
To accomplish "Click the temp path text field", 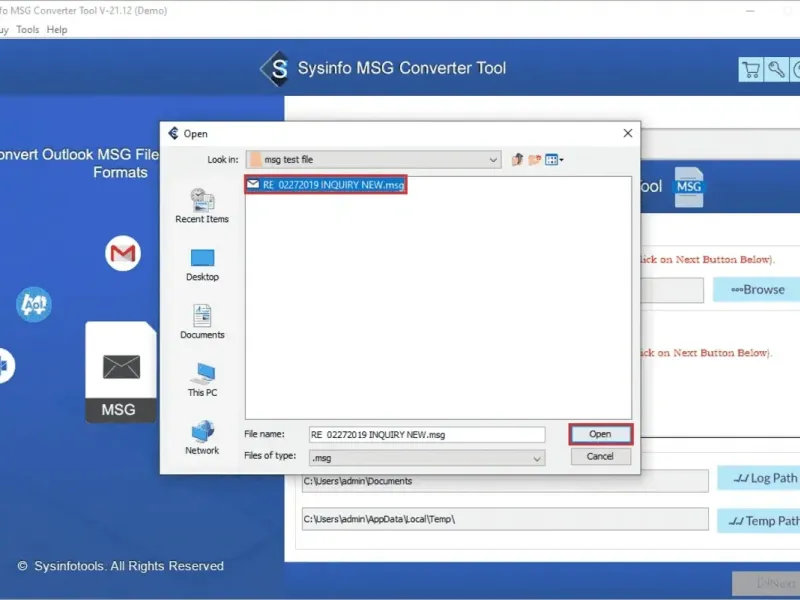I will coord(505,519).
